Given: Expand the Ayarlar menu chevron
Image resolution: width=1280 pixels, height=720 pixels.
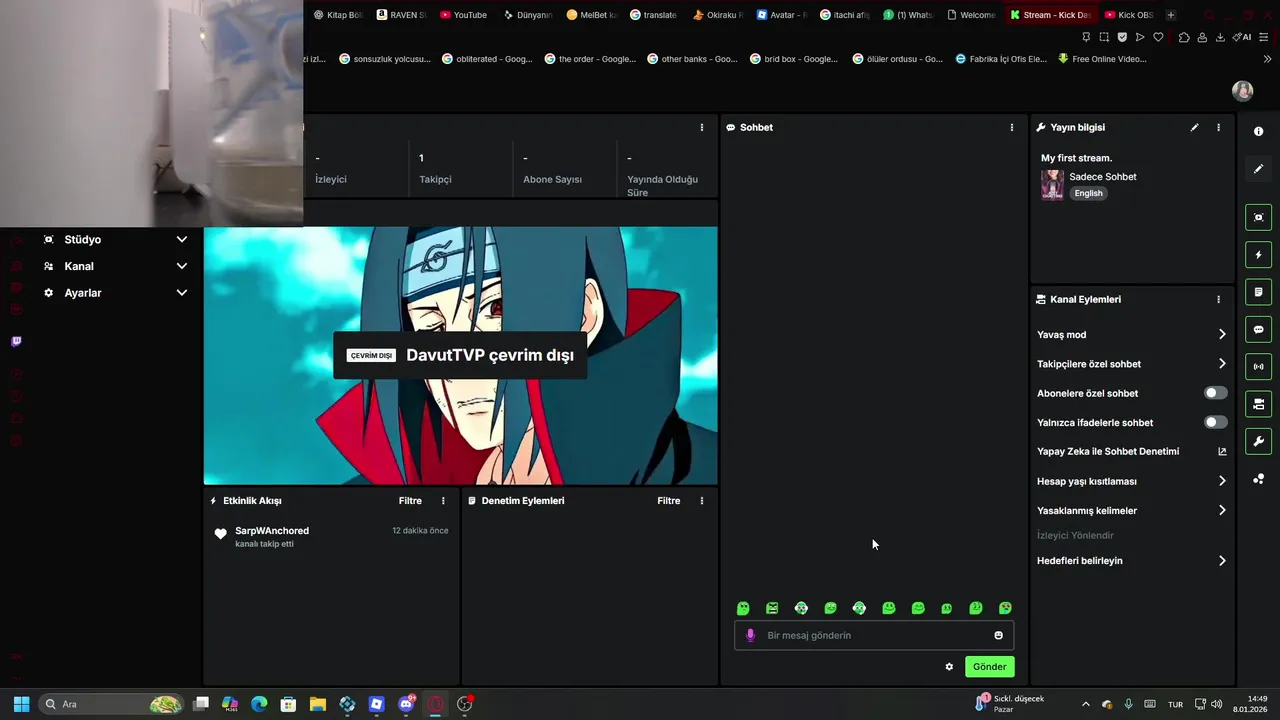Looking at the screenshot, I should pos(181,293).
